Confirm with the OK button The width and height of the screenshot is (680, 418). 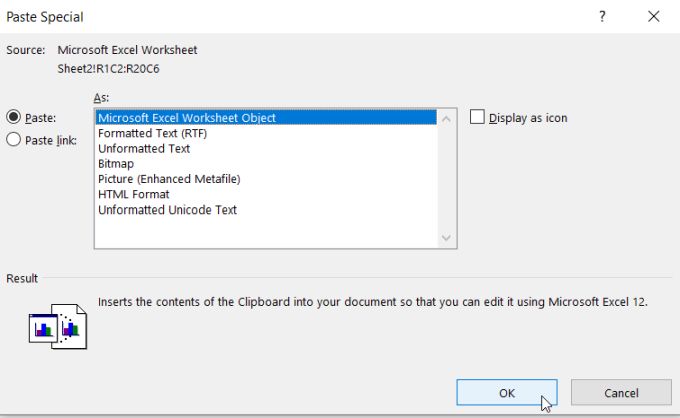pyautogui.click(x=506, y=393)
